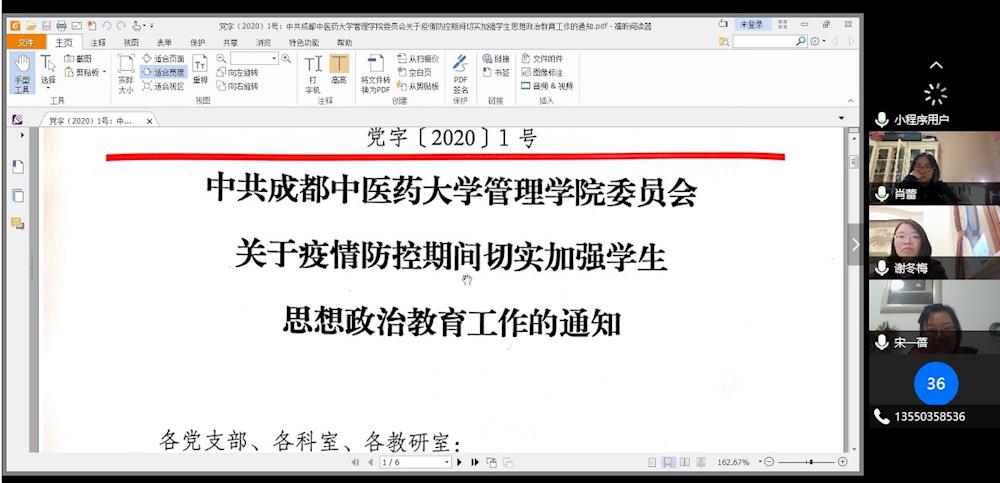This screenshot has width=1000, height=483.
Task: Open the Clipboard (剪贴板) dropdown
Action: pos(85,72)
